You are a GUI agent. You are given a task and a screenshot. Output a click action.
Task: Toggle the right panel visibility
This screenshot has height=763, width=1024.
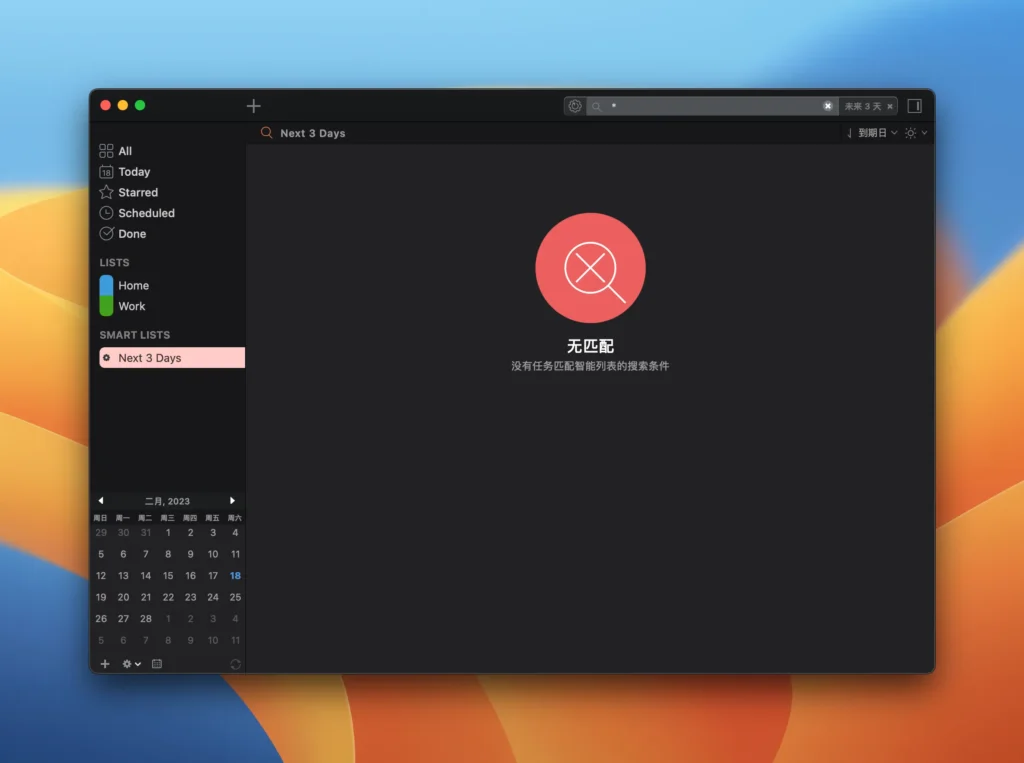pyautogui.click(x=916, y=105)
